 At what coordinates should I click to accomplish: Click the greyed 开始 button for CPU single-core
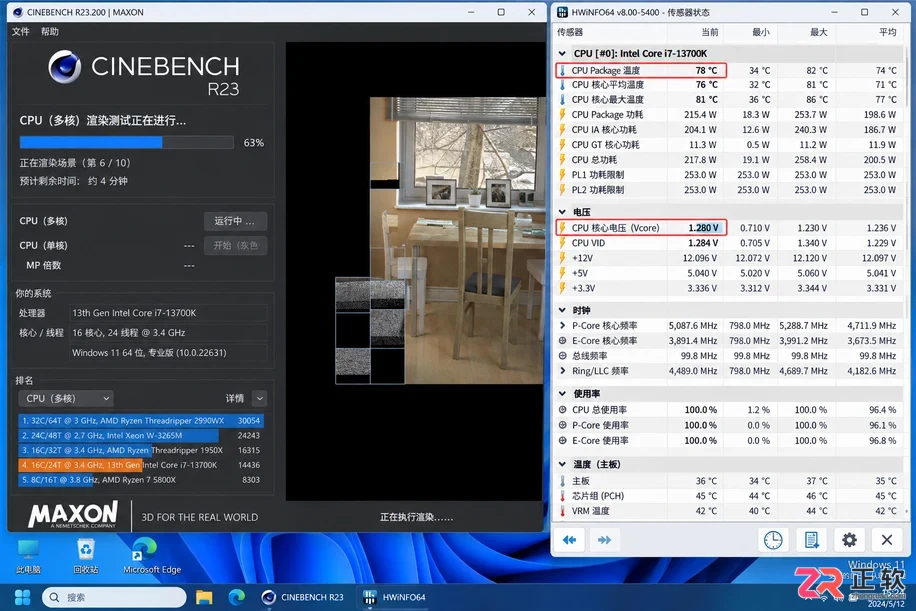[235, 245]
